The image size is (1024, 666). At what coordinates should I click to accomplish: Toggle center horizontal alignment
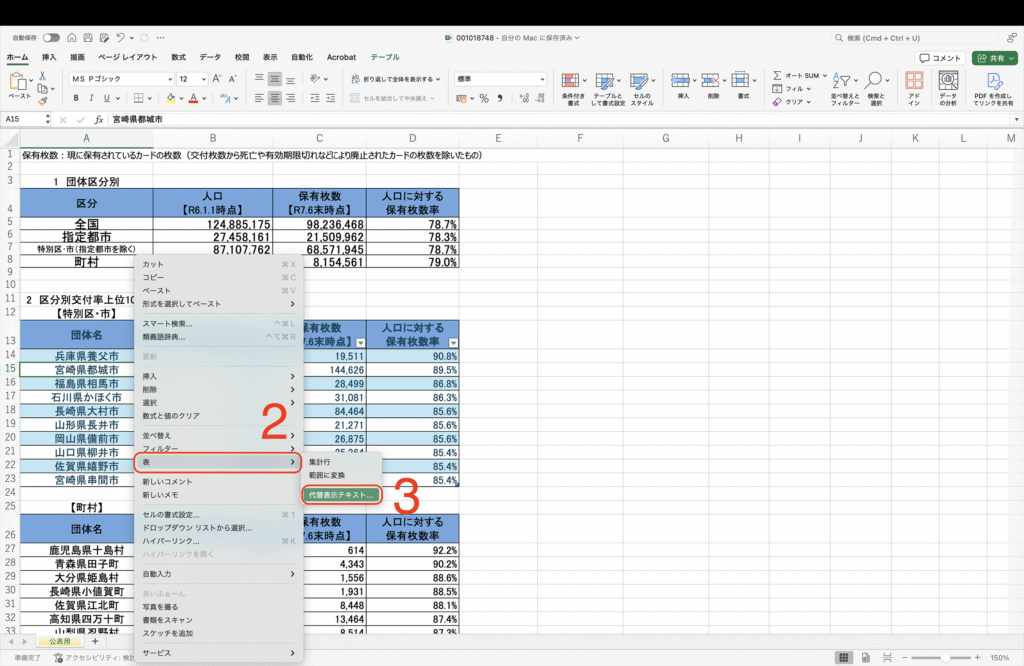[275, 98]
